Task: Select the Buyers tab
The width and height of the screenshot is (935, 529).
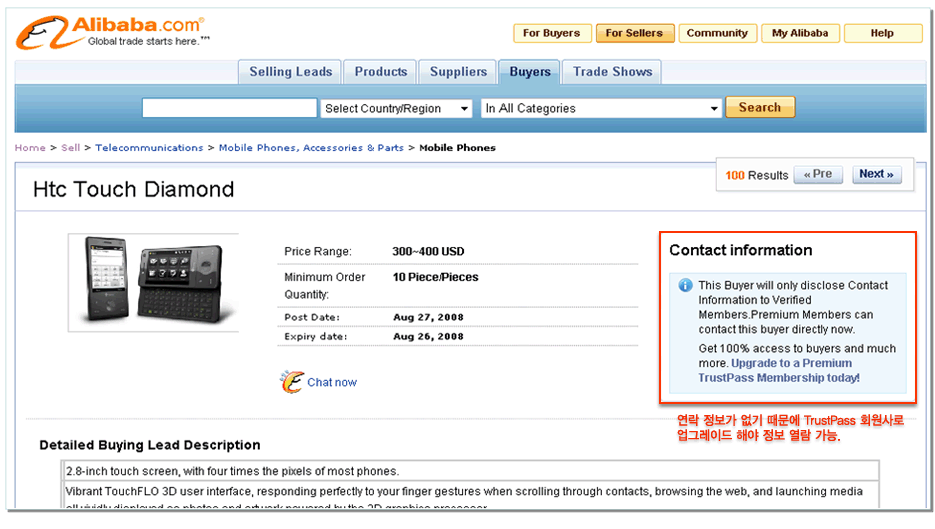Action: pyautogui.click(x=530, y=72)
